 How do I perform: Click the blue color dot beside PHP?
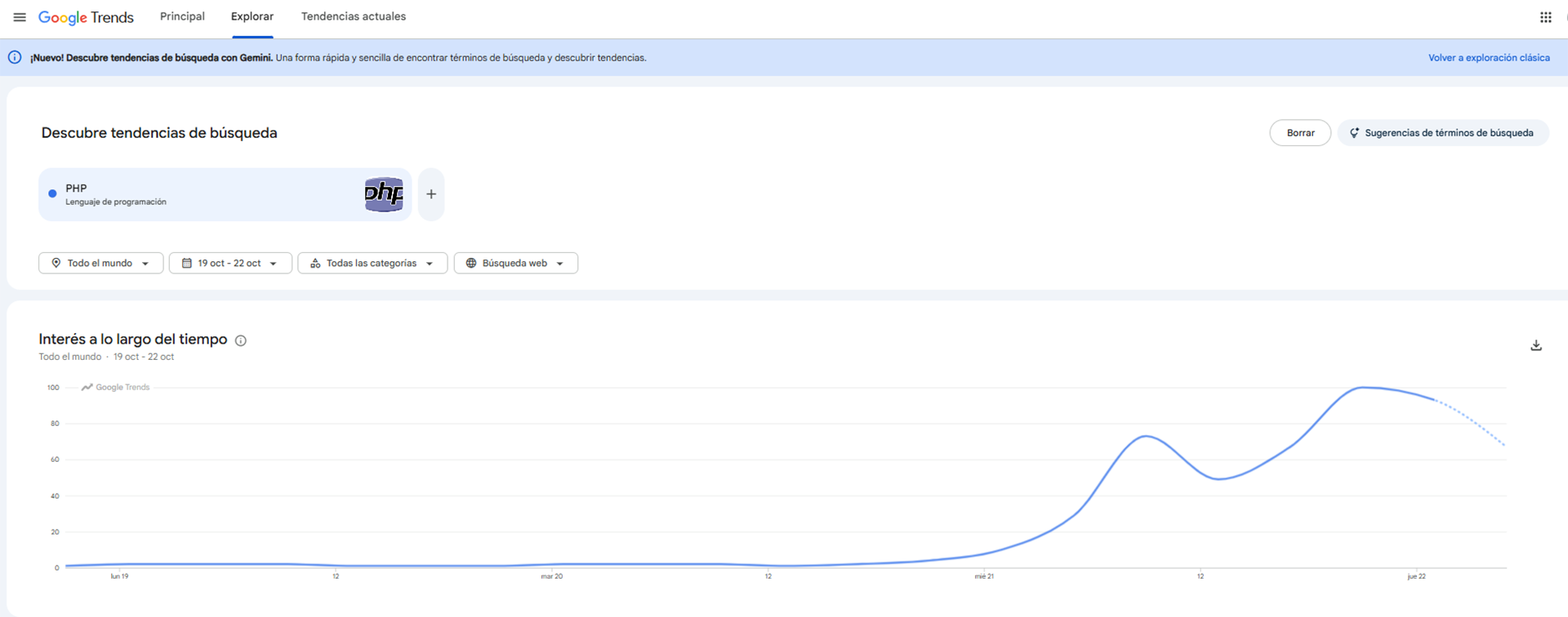52,194
